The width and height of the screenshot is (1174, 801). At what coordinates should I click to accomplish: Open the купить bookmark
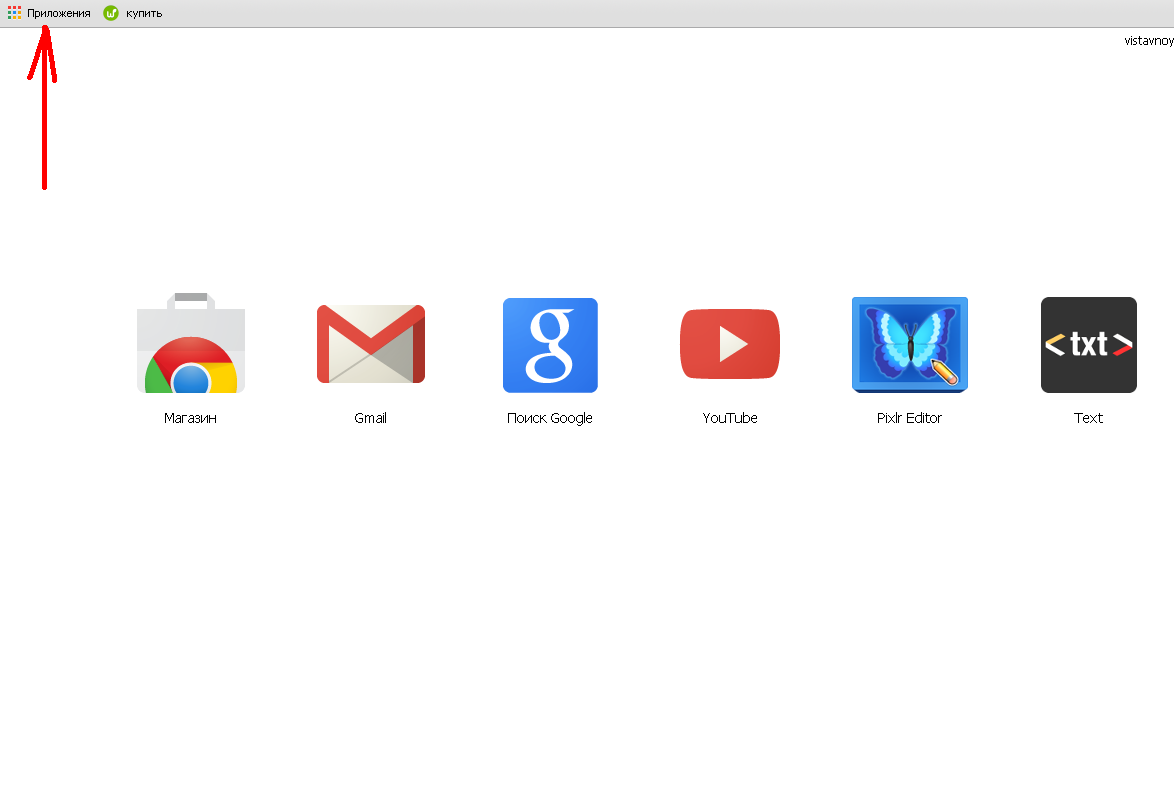click(133, 13)
